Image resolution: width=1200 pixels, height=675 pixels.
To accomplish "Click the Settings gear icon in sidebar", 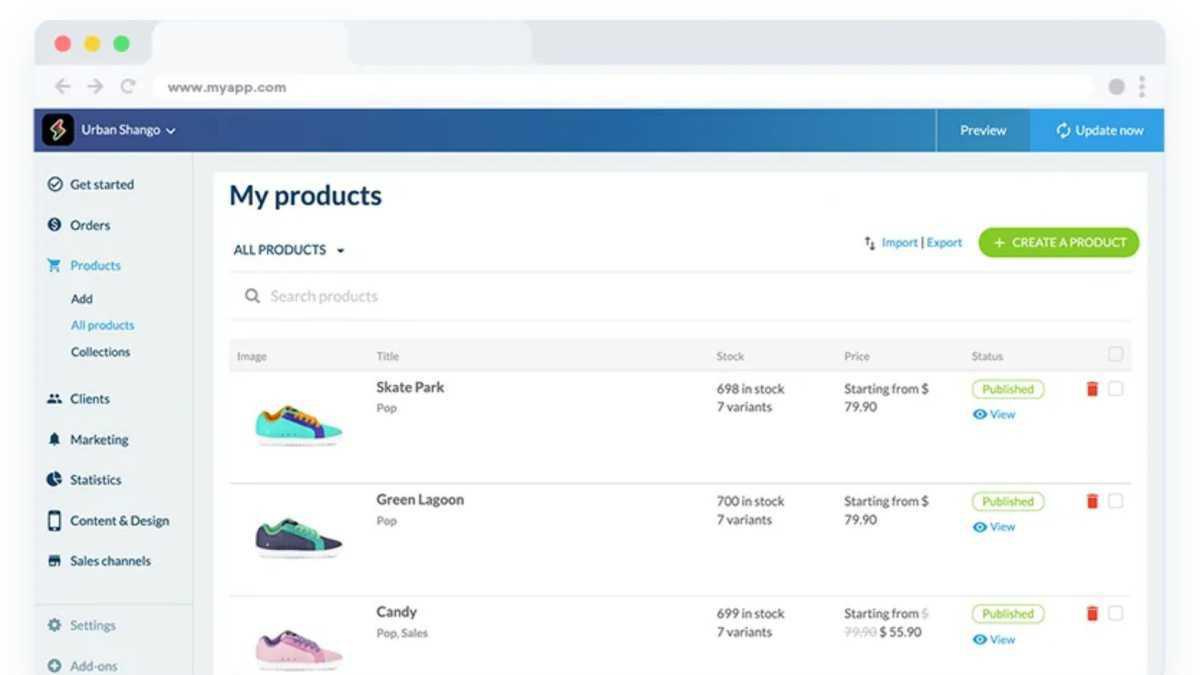I will coord(54,625).
